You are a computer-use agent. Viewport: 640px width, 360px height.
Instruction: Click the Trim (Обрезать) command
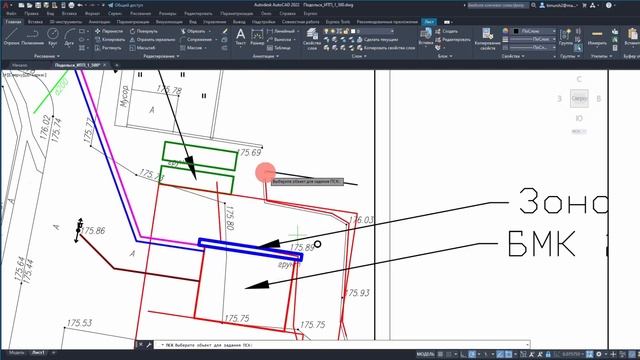(x=193, y=31)
